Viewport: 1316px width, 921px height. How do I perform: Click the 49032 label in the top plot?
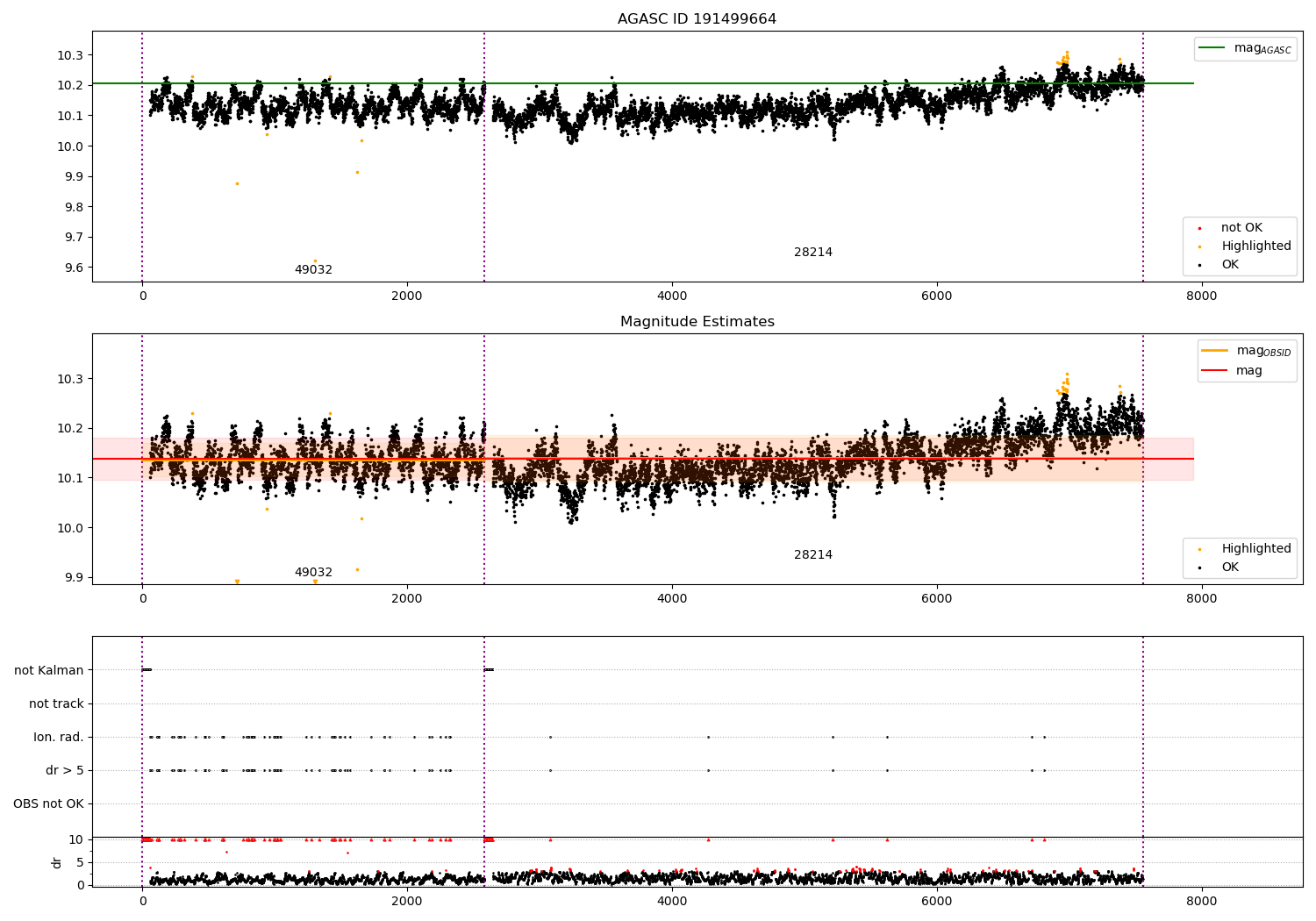(313, 270)
